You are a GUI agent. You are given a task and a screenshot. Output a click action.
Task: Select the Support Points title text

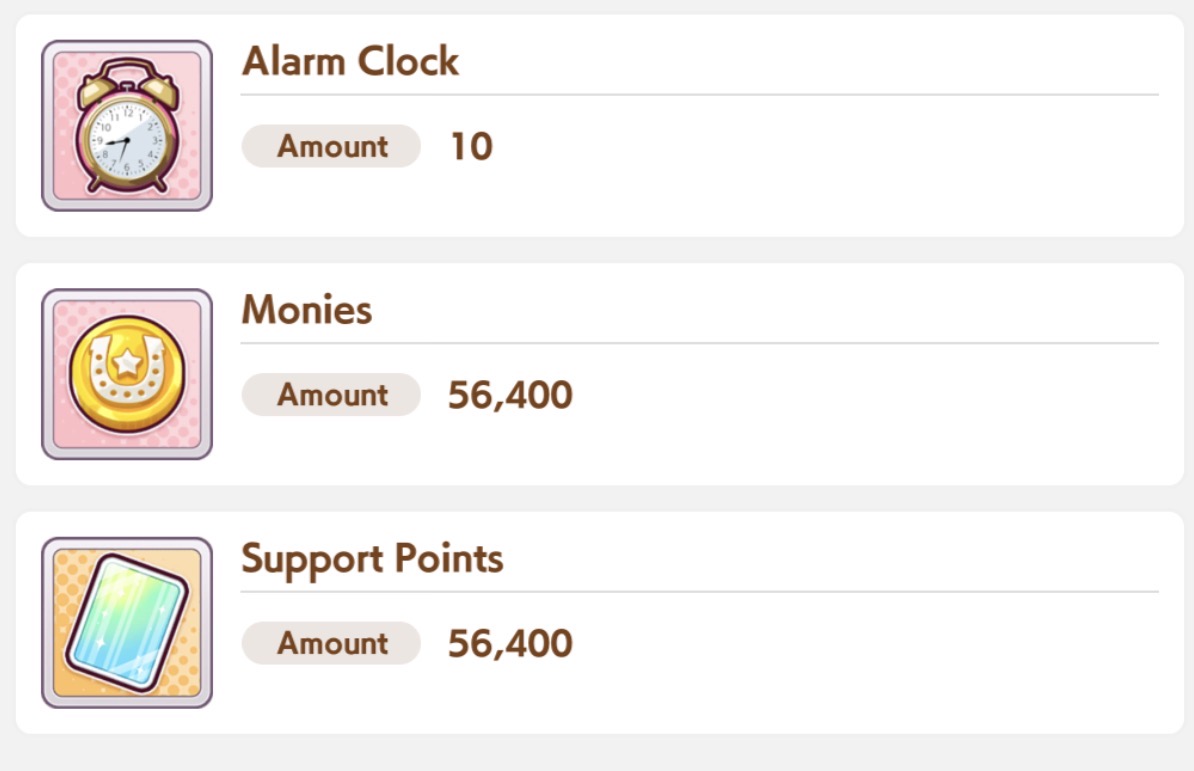372,559
